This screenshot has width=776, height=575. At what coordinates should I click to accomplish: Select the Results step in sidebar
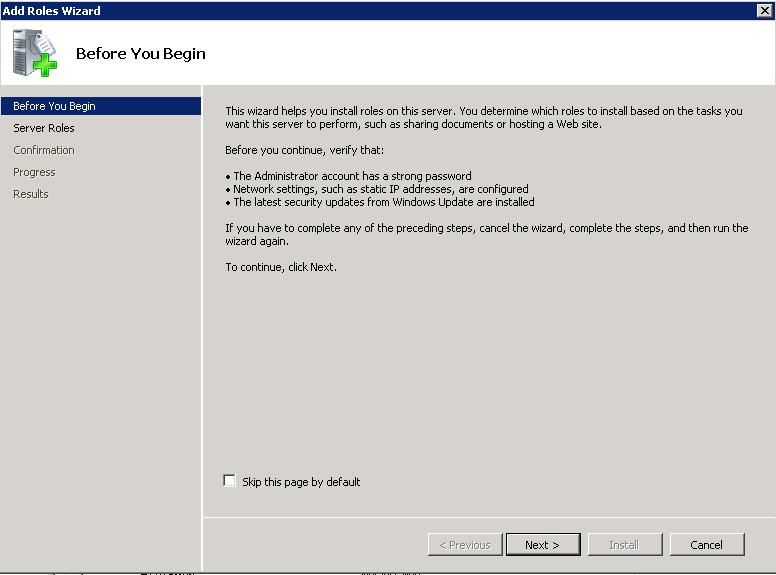(x=31, y=194)
